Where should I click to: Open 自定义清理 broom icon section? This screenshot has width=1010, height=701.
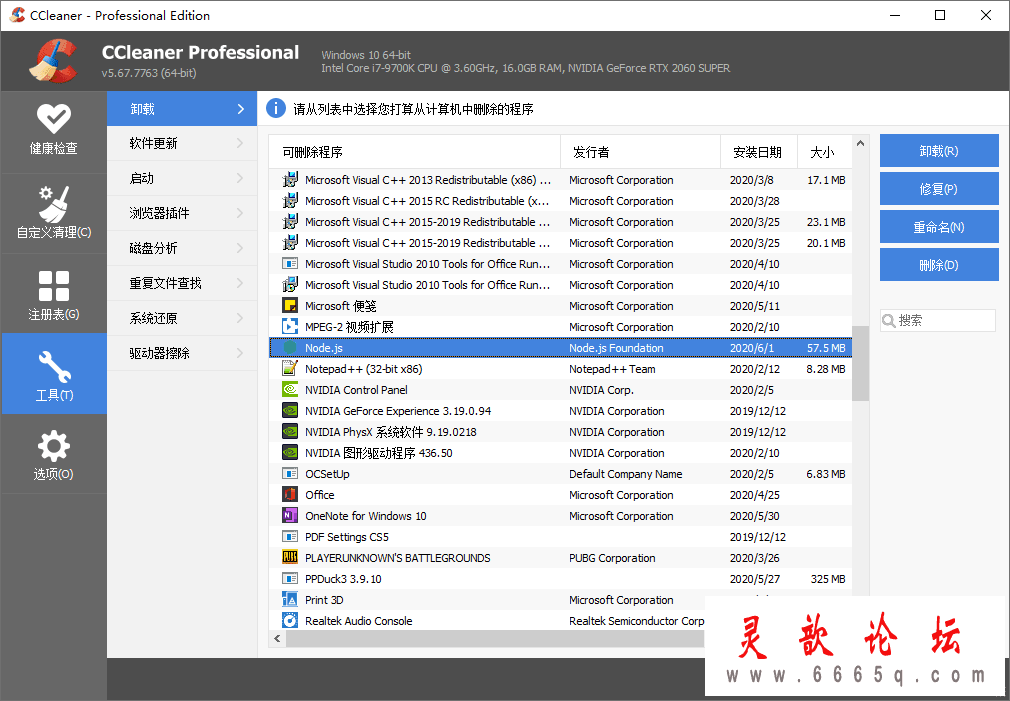tap(53, 213)
